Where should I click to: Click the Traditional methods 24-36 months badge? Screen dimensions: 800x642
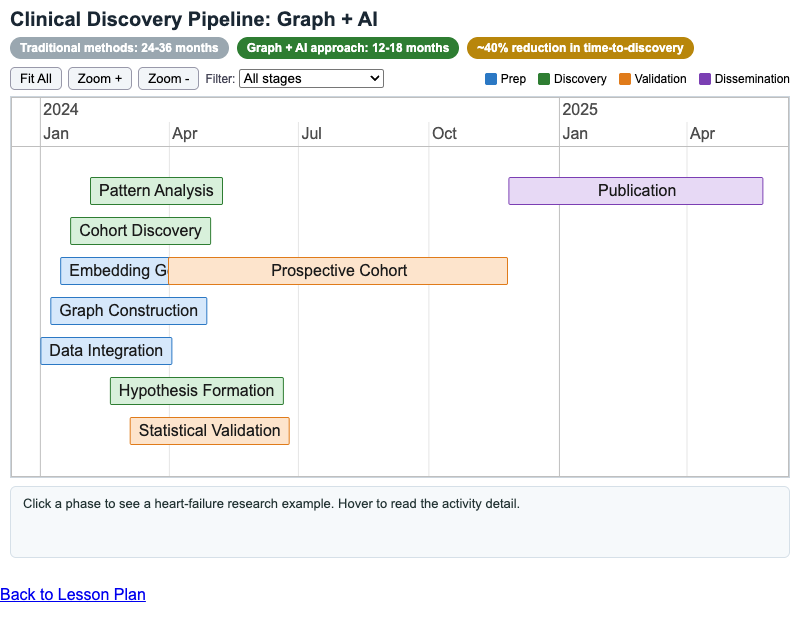pyautogui.click(x=119, y=48)
